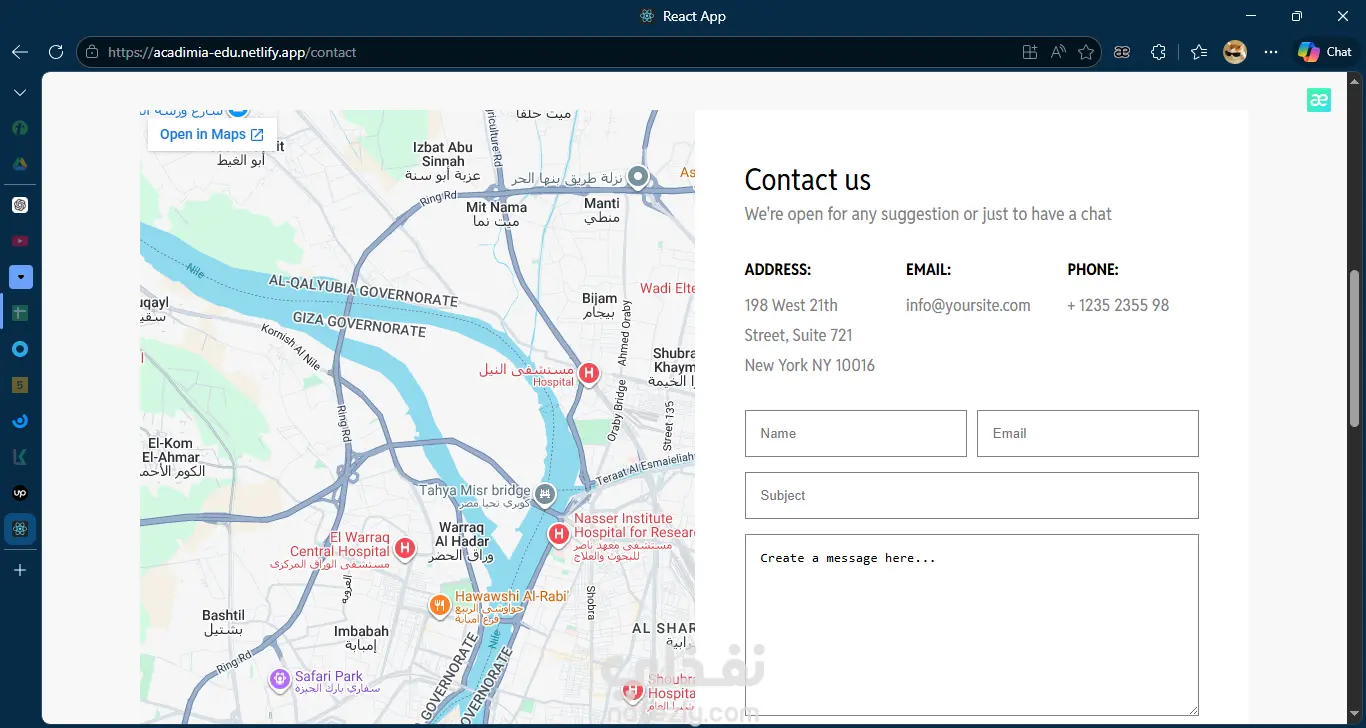
Task: Expand the vertical tabs chevron
Action: [20, 92]
